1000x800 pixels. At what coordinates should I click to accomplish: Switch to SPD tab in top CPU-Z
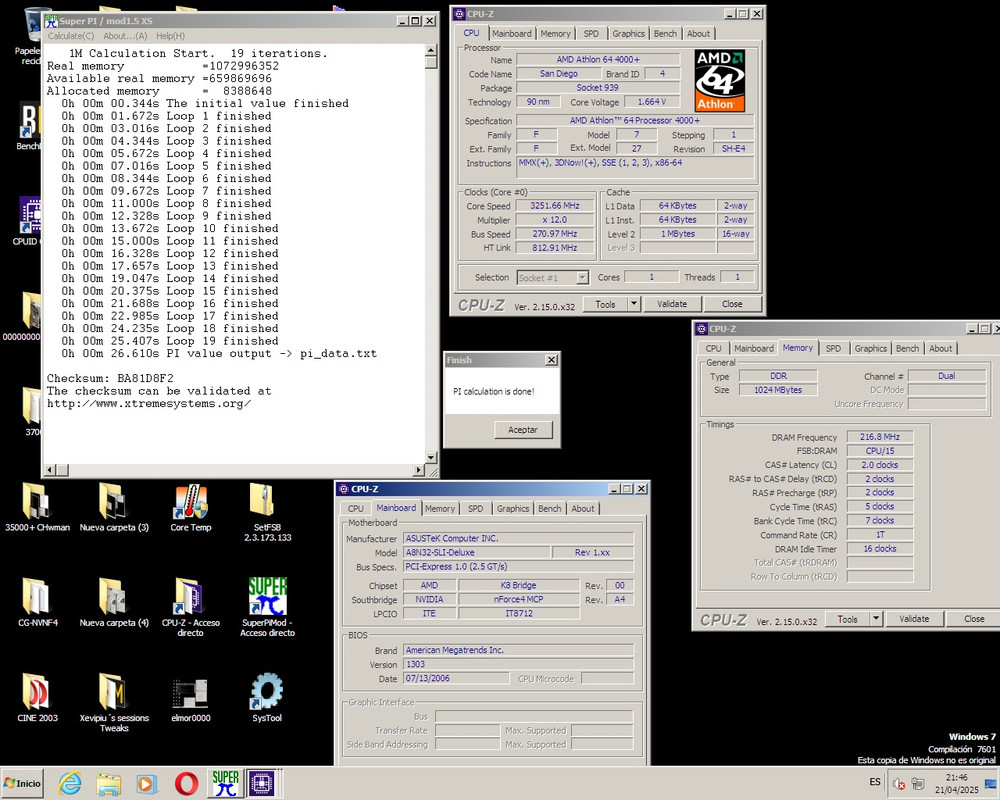pos(591,34)
